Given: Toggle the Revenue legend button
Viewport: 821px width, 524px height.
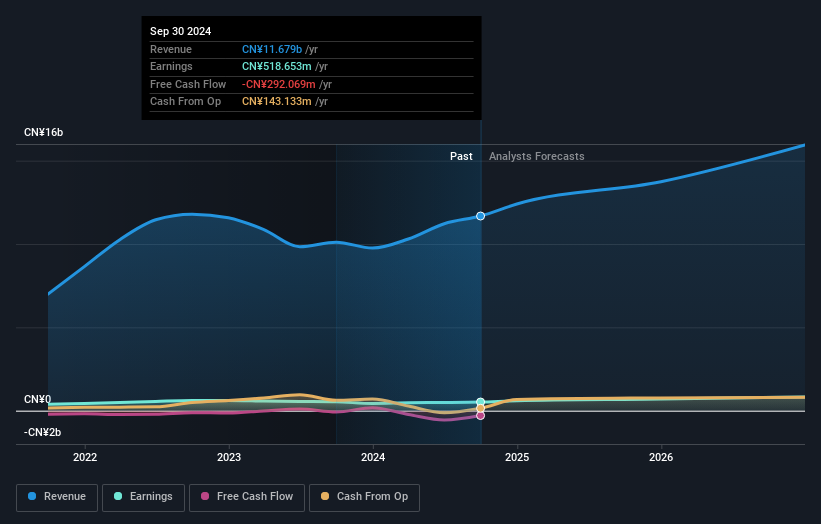Looking at the screenshot, I should pyautogui.click(x=57, y=497).
